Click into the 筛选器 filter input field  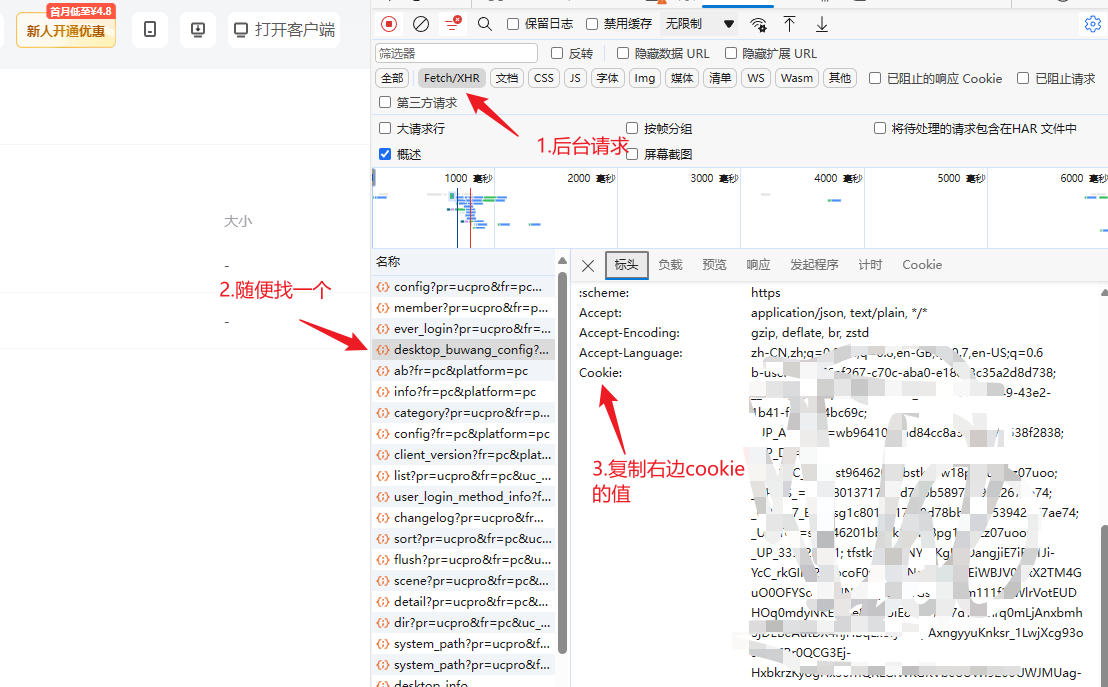point(456,53)
